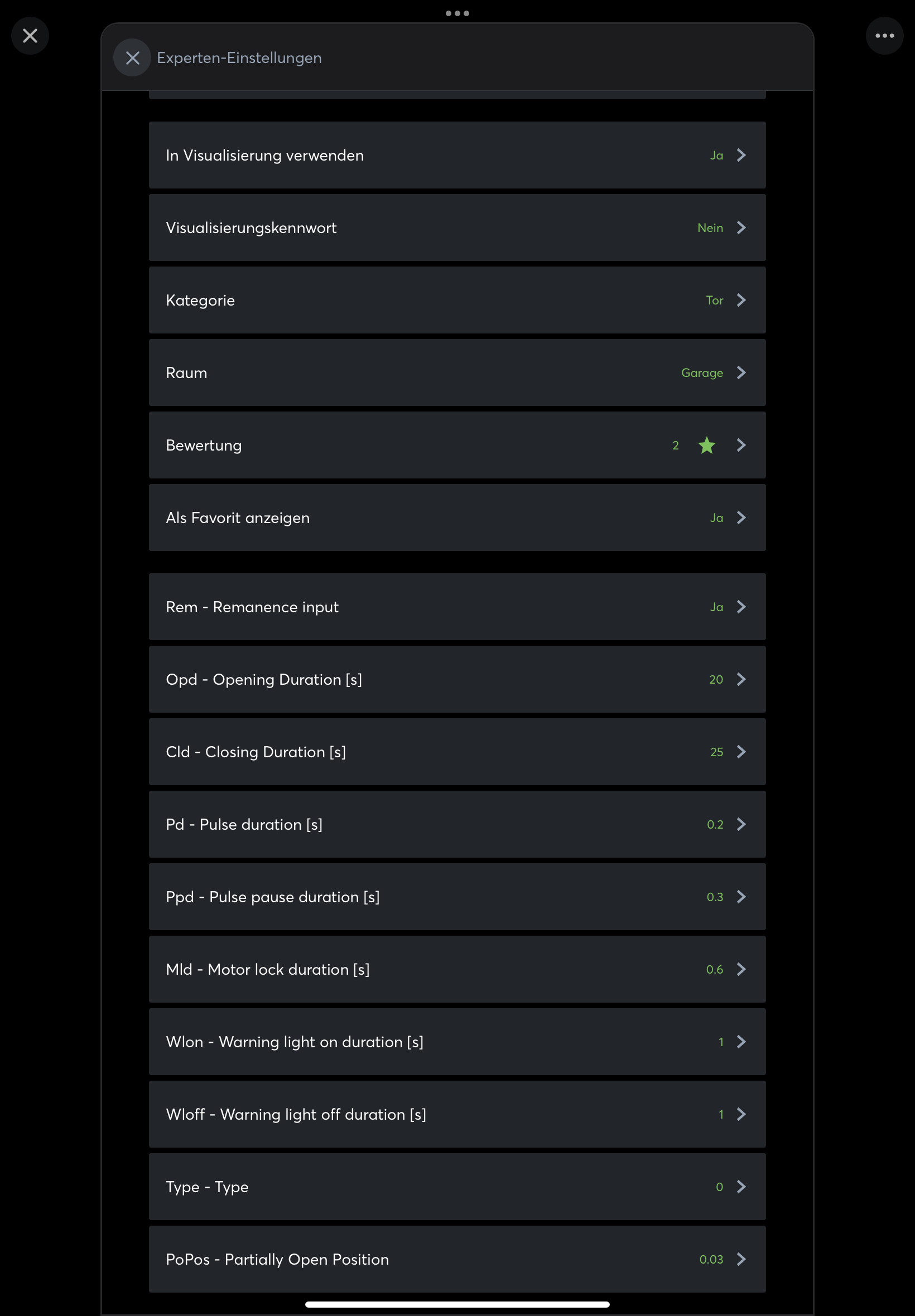Select 'Pd - Pulse duration [s]' entry

point(457,824)
